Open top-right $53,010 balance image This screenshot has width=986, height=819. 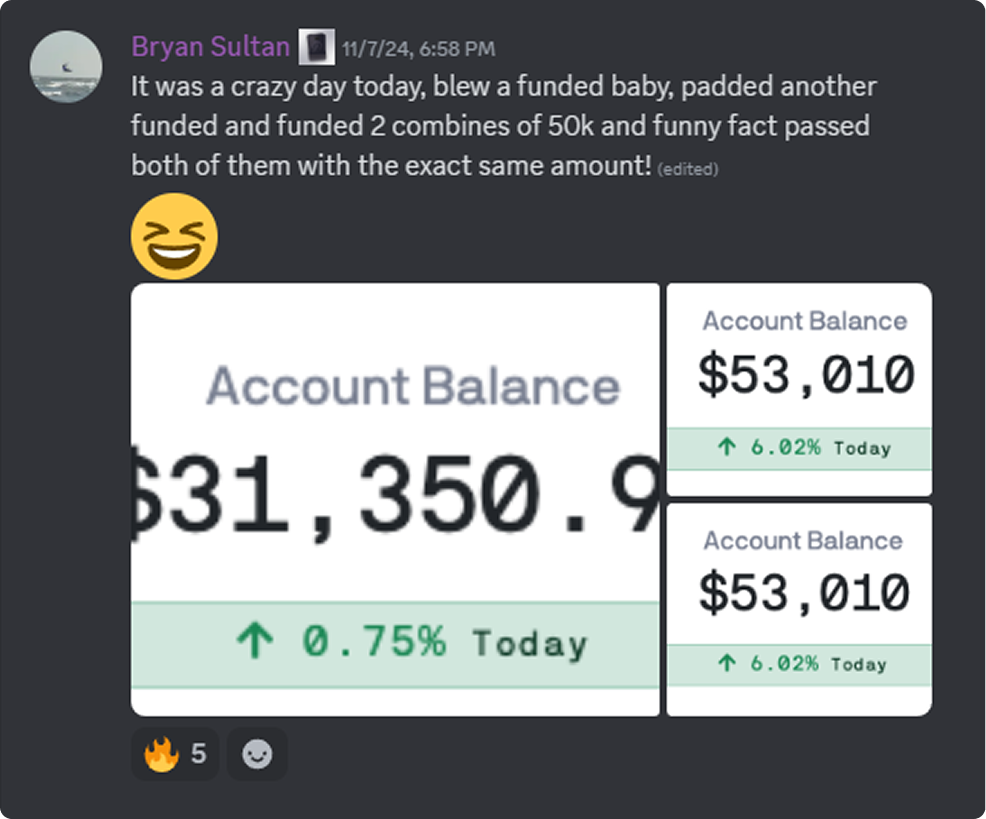coord(799,389)
